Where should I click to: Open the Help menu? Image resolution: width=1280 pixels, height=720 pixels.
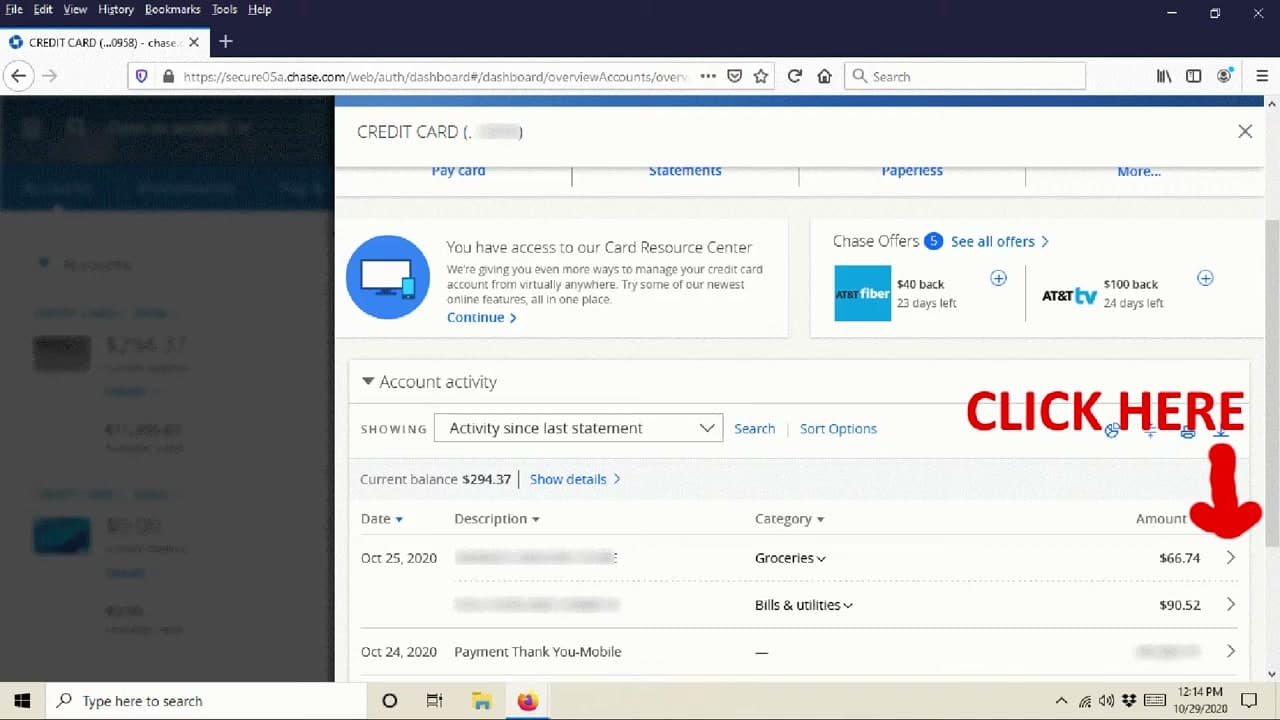tap(259, 9)
